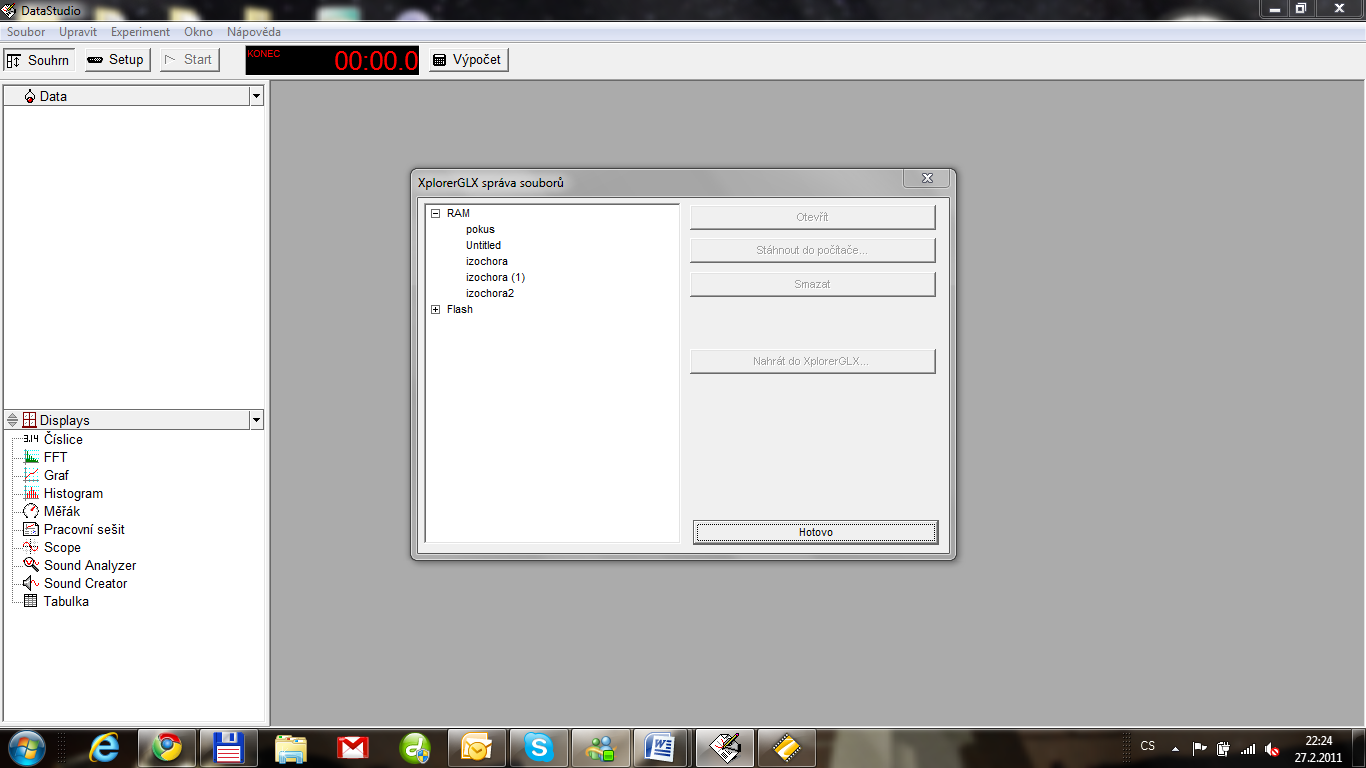
Task: Open the Data panel dropdown arrow
Action: [x=257, y=96]
